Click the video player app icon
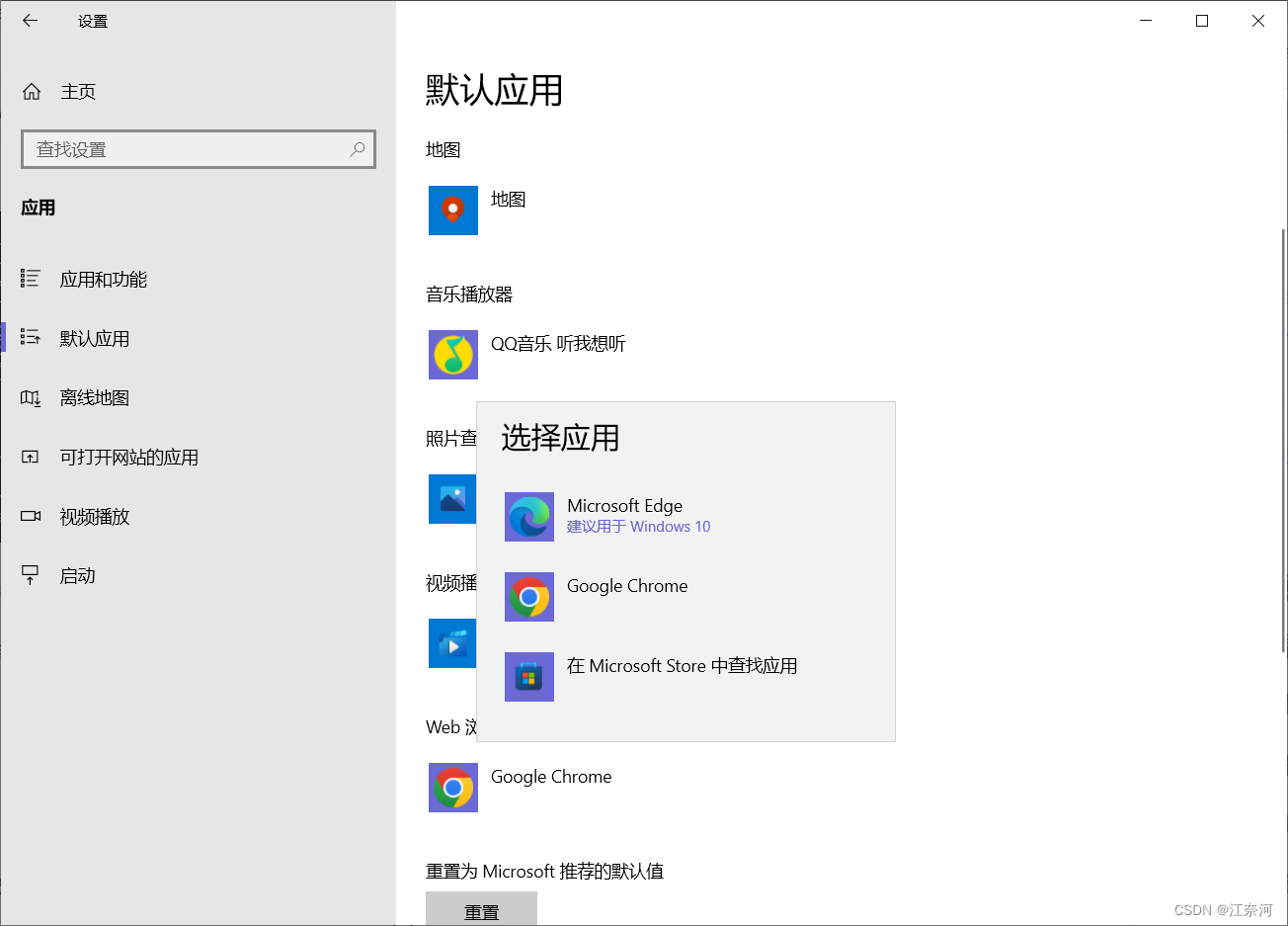Screen dimensions: 1288x926 [x=452, y=643]
